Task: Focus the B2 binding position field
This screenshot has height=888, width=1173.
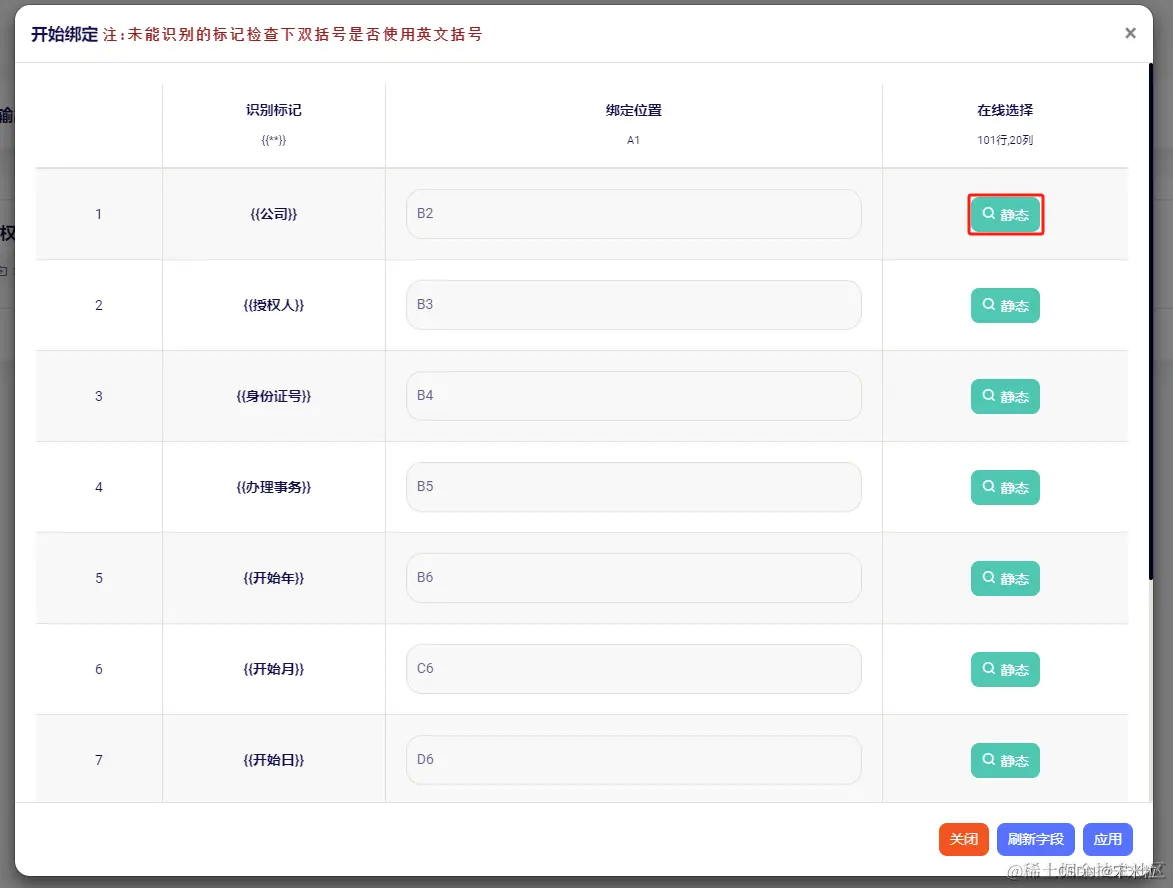Action: pyautogui.click(x=634, y=214)
